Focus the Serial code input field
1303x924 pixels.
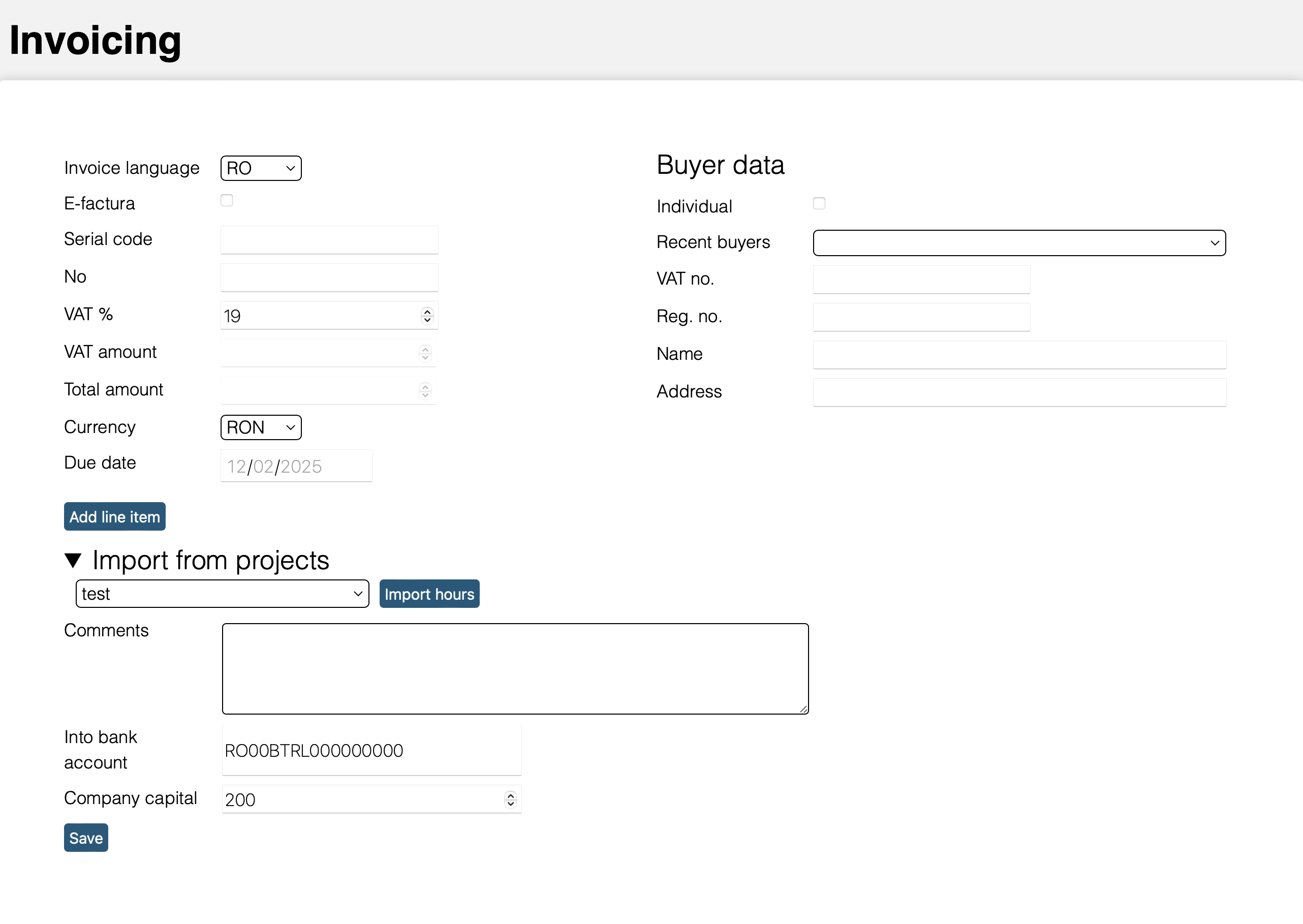click(x=329, y=239)
